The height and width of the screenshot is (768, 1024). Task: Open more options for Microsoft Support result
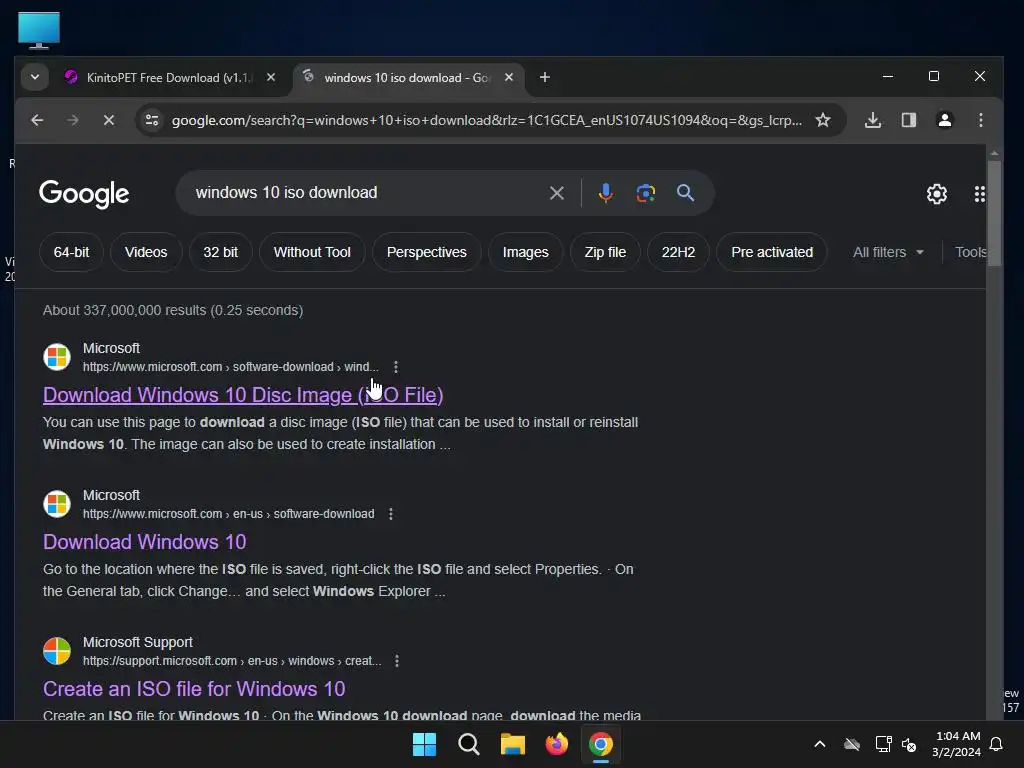[396, 661]
